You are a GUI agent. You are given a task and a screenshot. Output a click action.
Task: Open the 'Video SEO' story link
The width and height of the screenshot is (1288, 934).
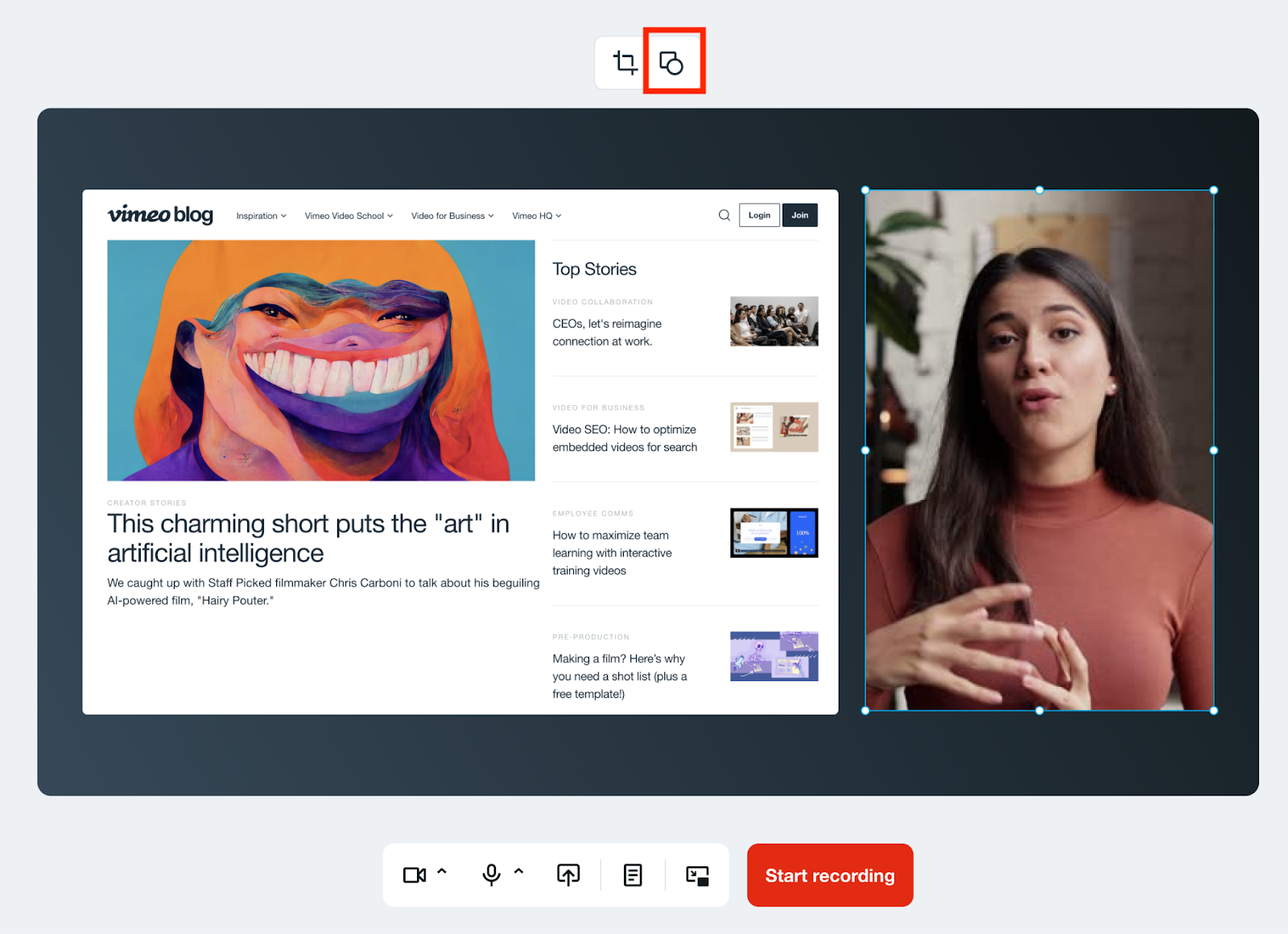[625, 438]
